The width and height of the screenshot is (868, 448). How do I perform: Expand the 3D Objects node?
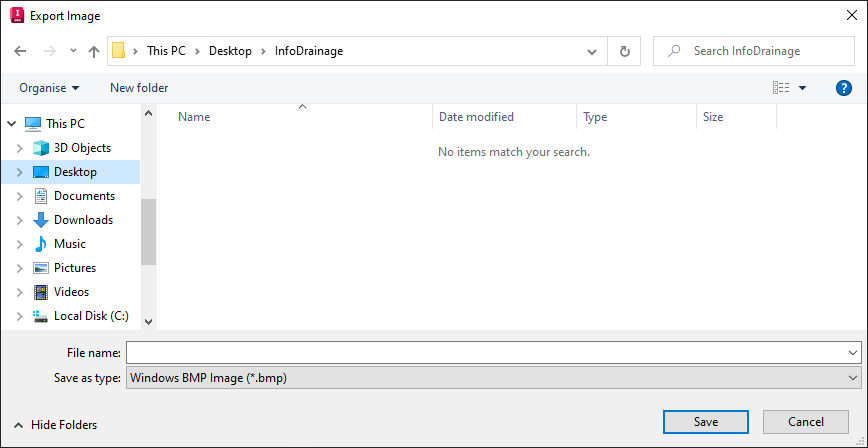click(x=19, y=148)
